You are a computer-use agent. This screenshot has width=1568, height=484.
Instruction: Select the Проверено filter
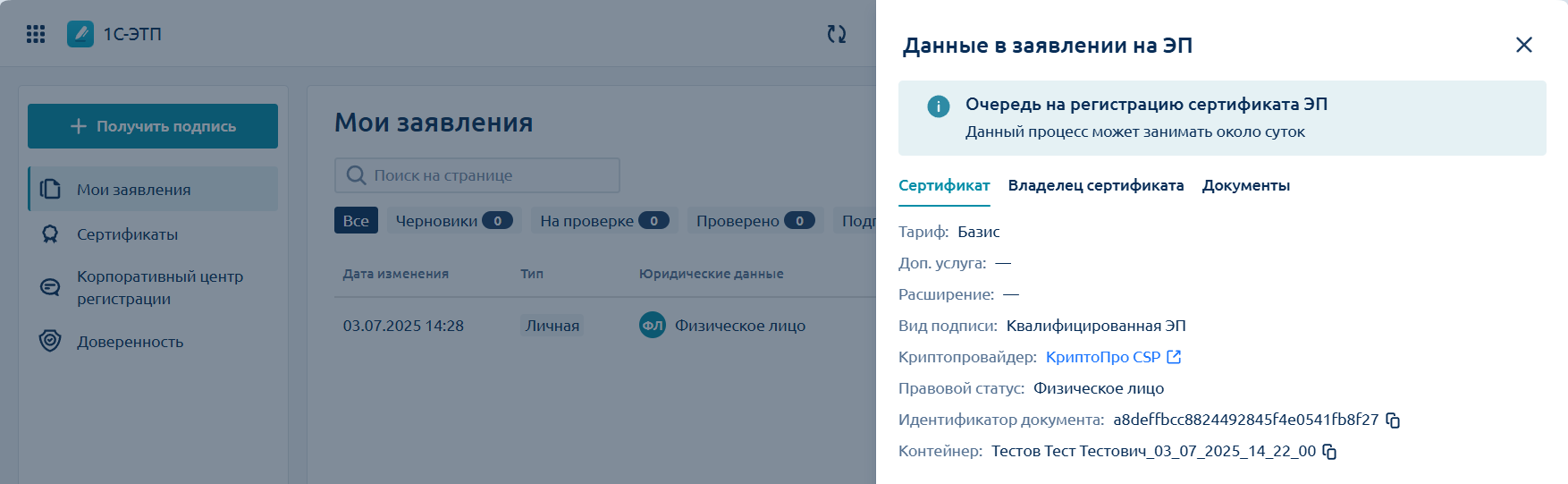point(755,221)
